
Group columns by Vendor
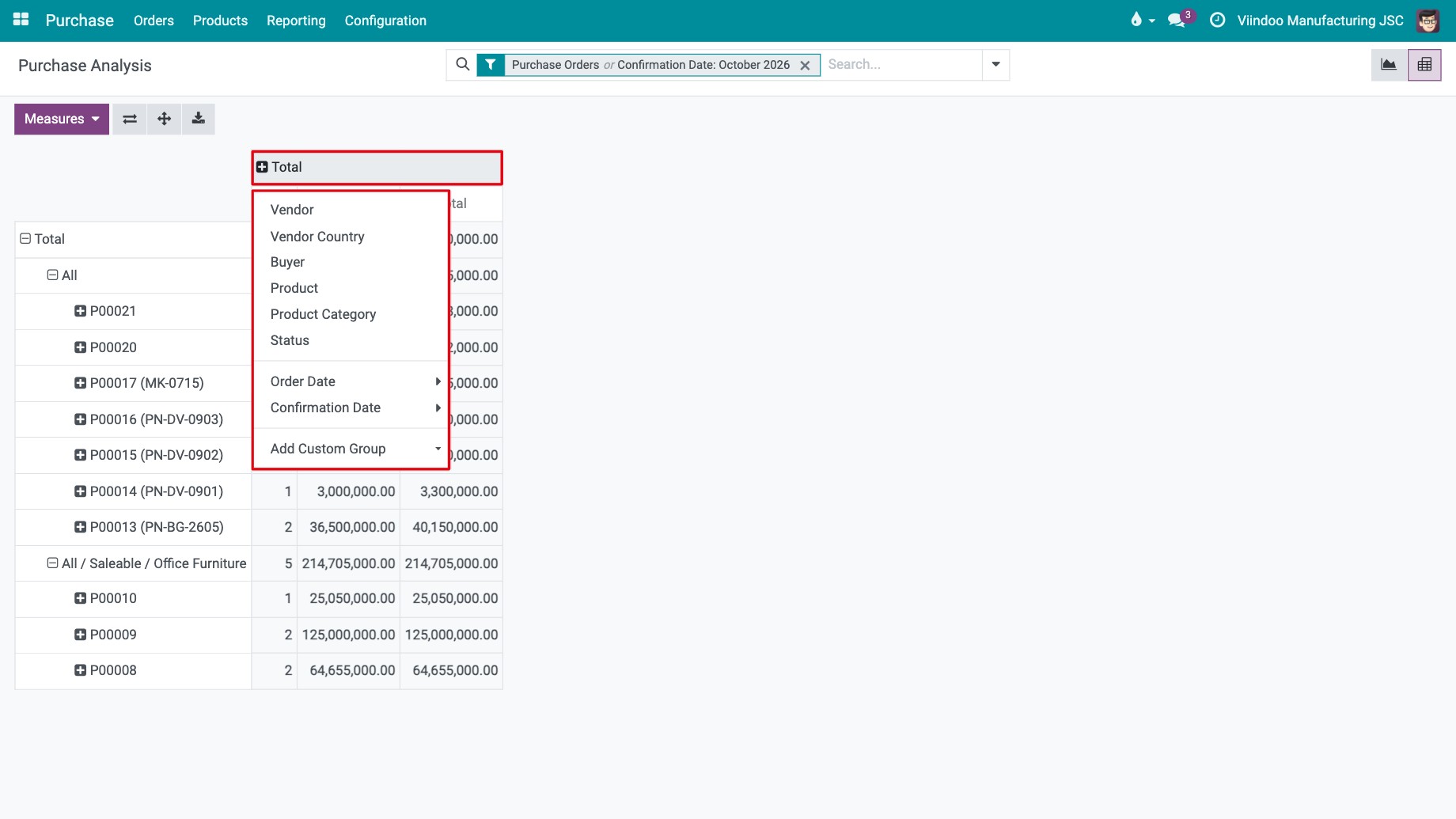351,210
